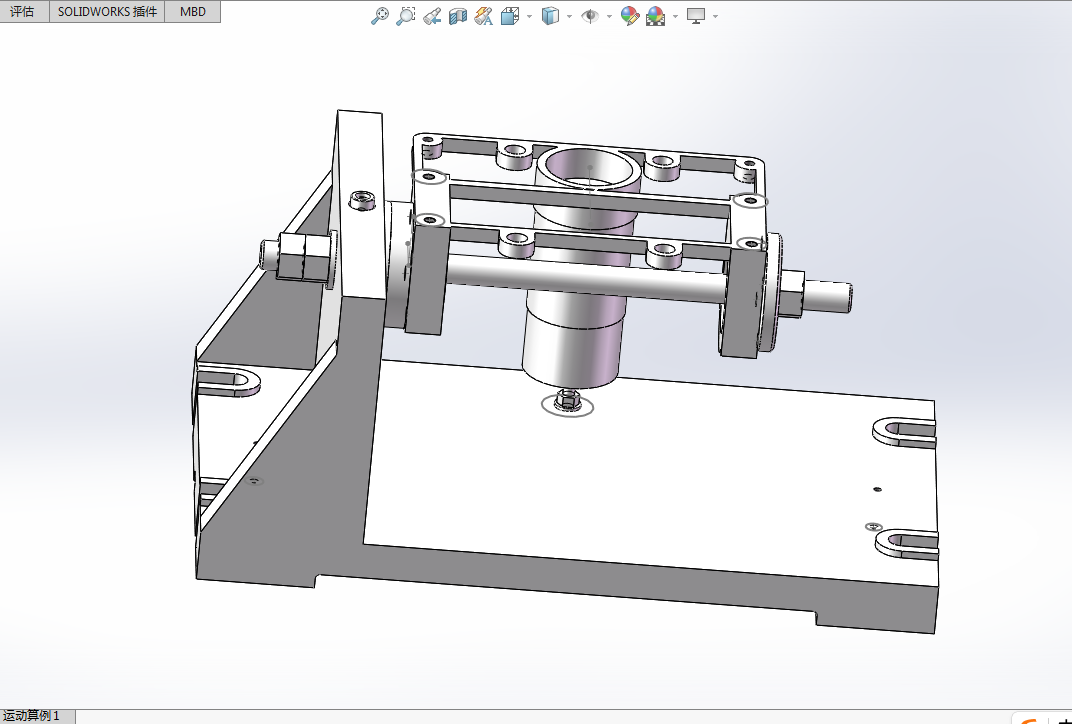Click the Hide/Show Items eye icon
The height and width of the screenshot is (724, 1072).
coord(589,16)
